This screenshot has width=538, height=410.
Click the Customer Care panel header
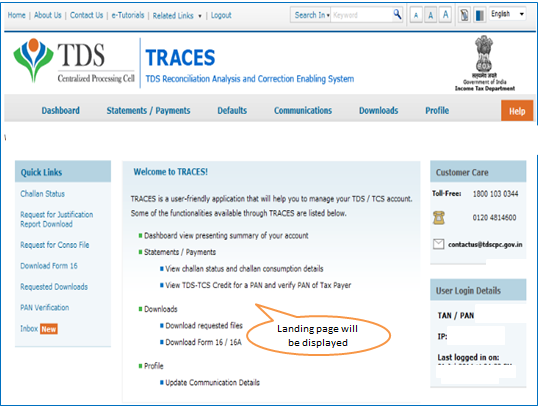pyautogui.click(x=478, y=172)
